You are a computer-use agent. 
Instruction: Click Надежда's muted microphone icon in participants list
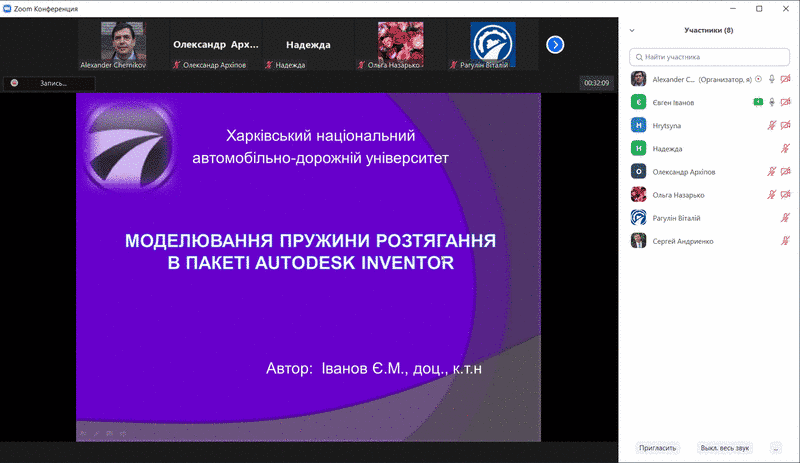pos(785,149)
